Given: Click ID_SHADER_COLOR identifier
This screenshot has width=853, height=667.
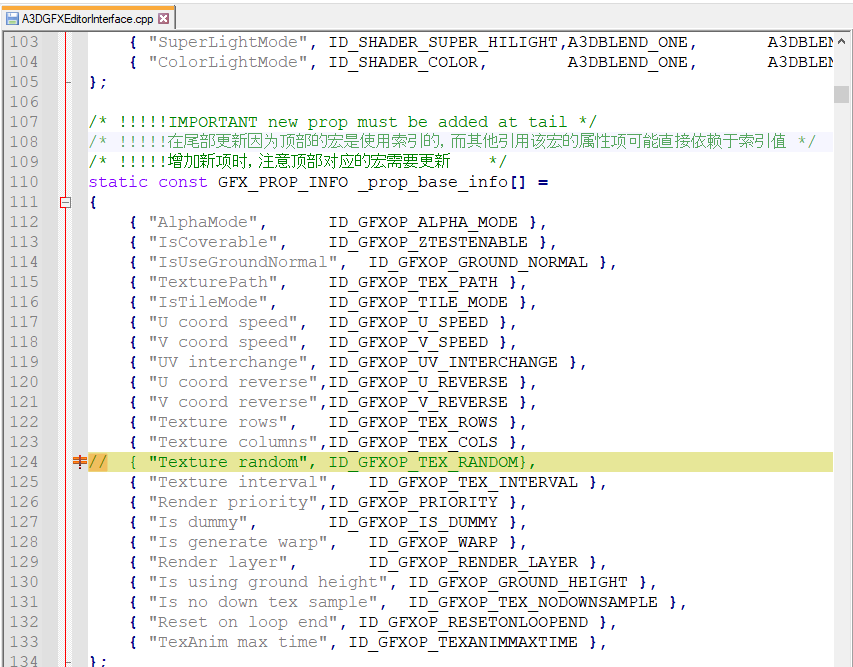Looking at the screenshot, I should pos(403,62).
